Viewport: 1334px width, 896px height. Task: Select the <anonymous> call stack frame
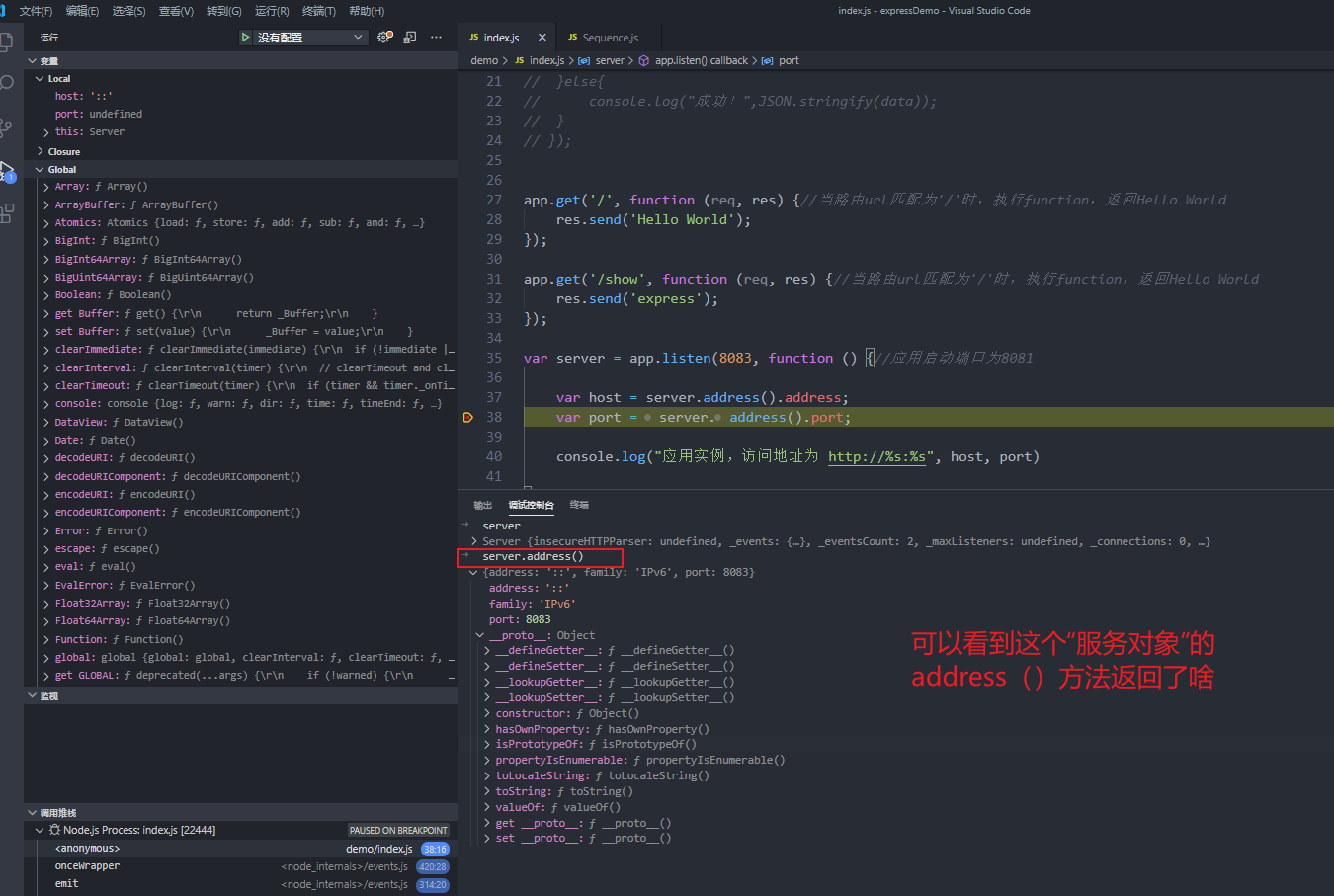(240, 849)
